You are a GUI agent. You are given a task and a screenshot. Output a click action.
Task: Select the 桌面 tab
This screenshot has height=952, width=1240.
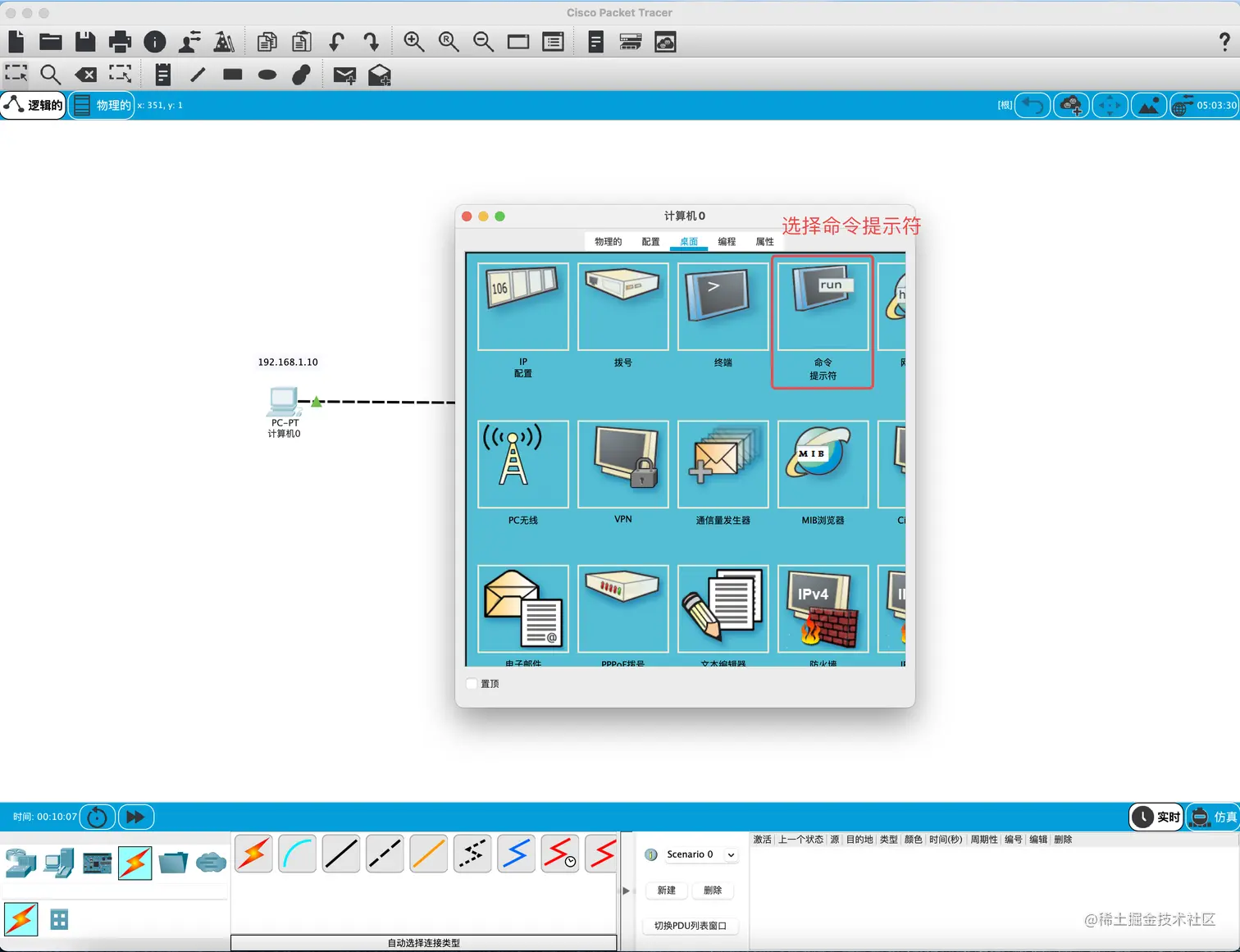click(x=689, y=242)
